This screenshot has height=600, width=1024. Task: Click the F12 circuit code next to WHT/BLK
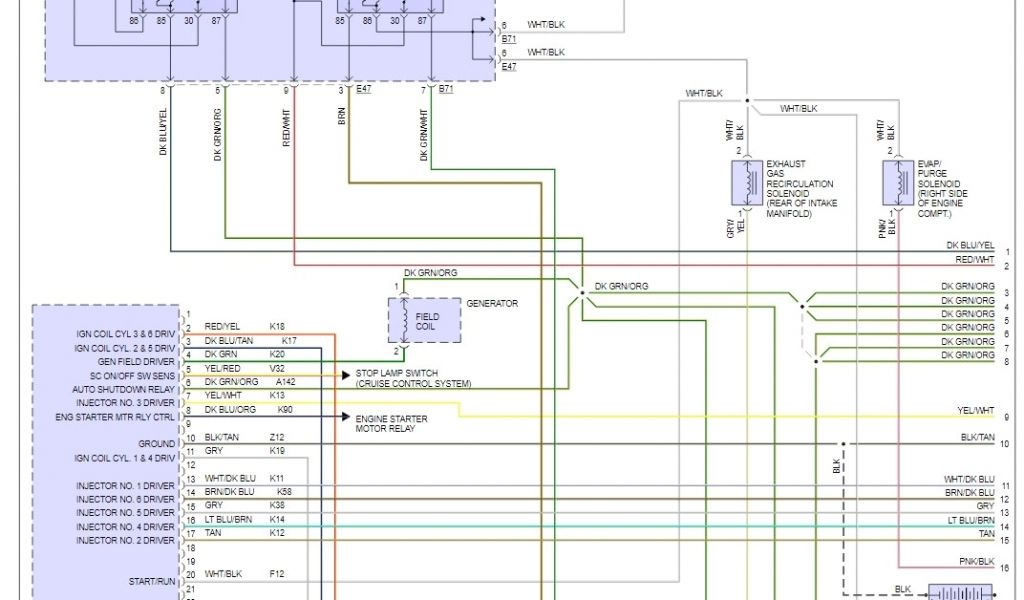277,574
